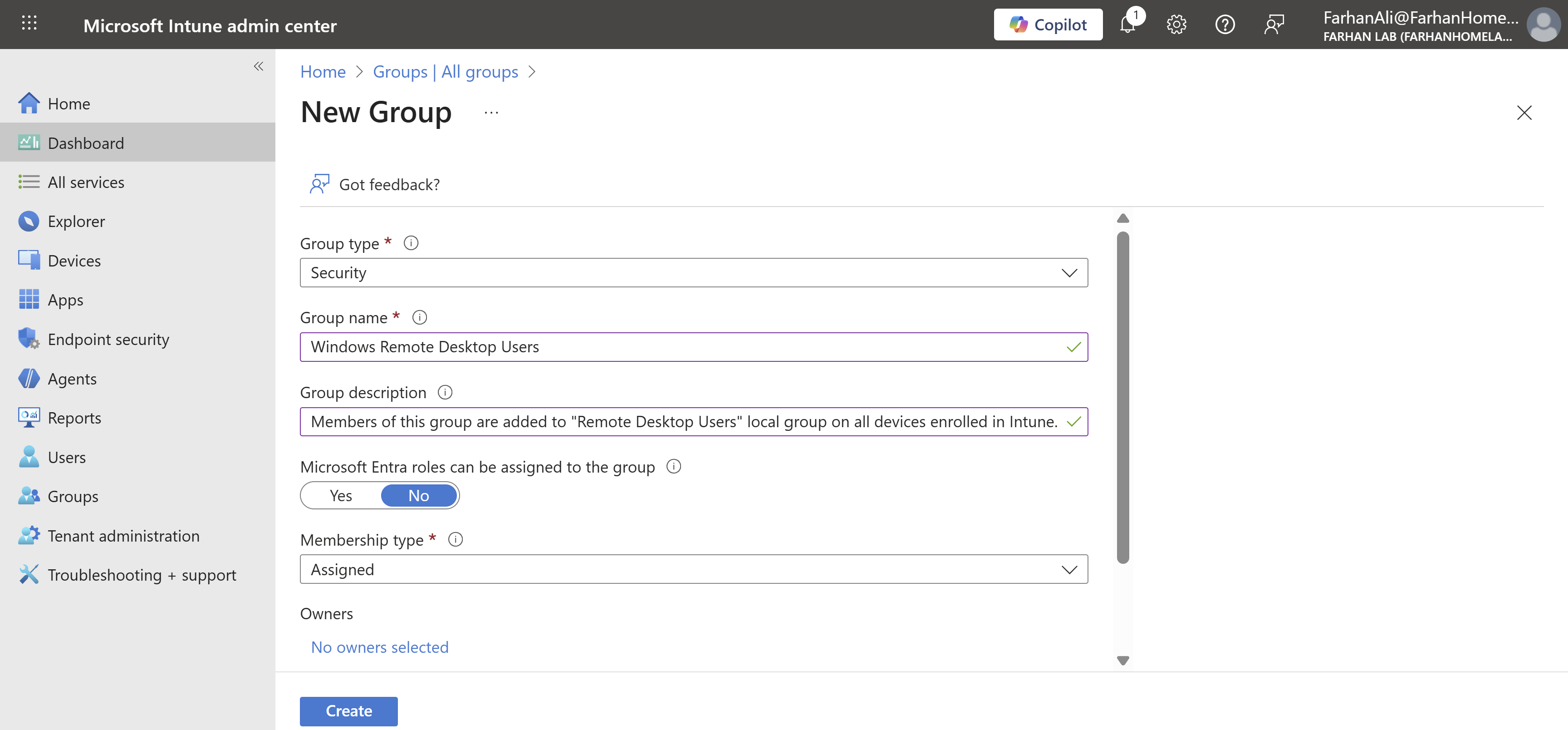Open the Membership type dropdown
1568x730 pixels.
click(x=693, y=569)
